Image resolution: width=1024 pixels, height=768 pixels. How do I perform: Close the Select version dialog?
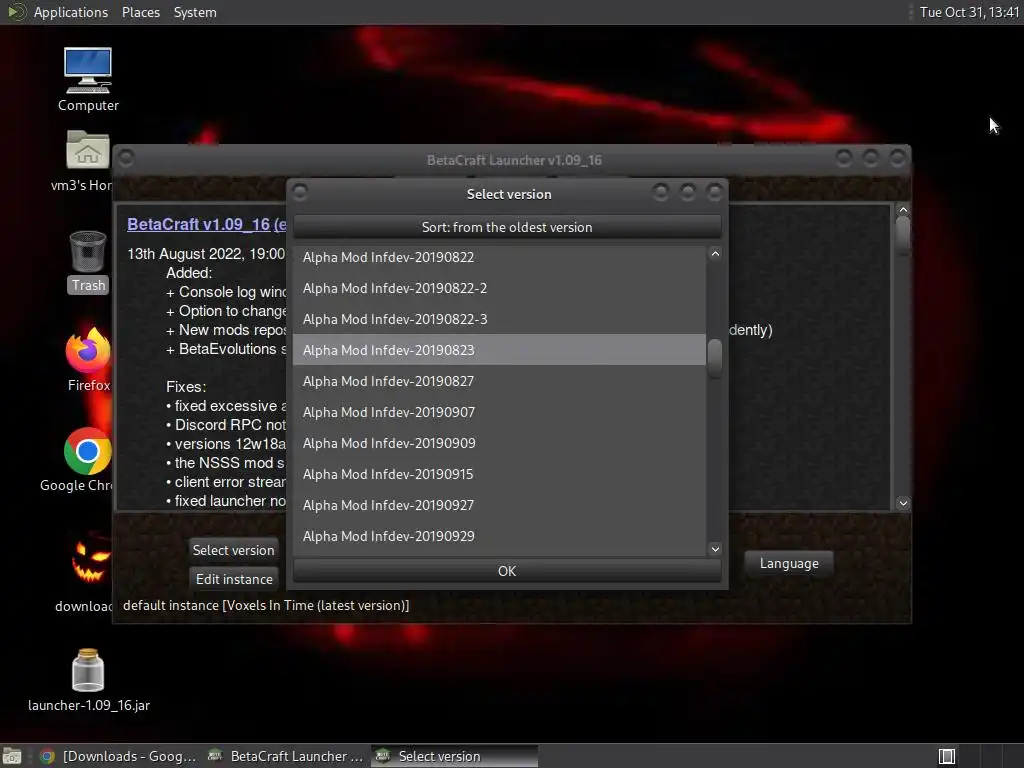click(715, 192)
